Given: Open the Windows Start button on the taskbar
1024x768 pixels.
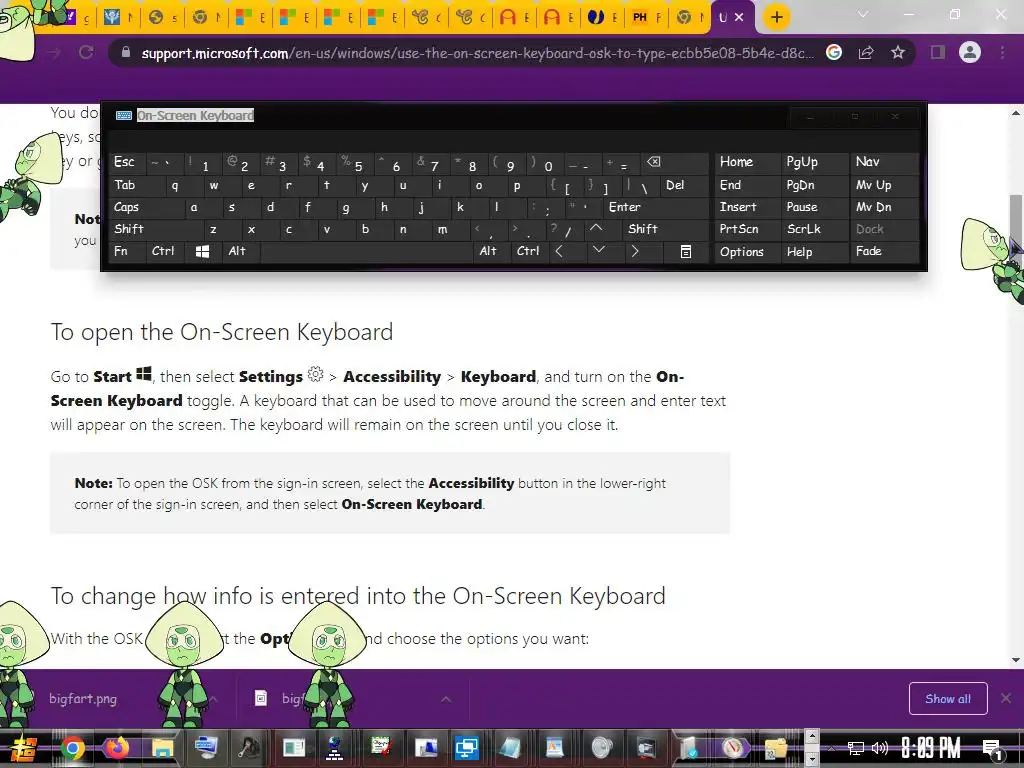Looking at the screenshot, I should [x=23, y=748].
